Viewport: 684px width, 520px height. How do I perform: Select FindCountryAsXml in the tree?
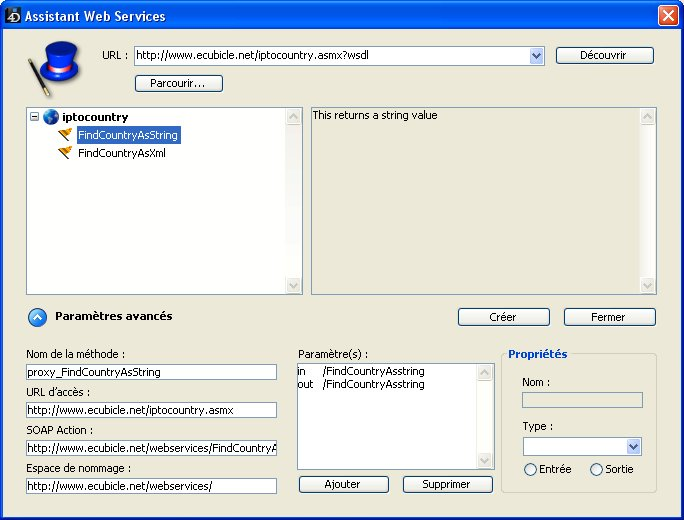(121, 153)
